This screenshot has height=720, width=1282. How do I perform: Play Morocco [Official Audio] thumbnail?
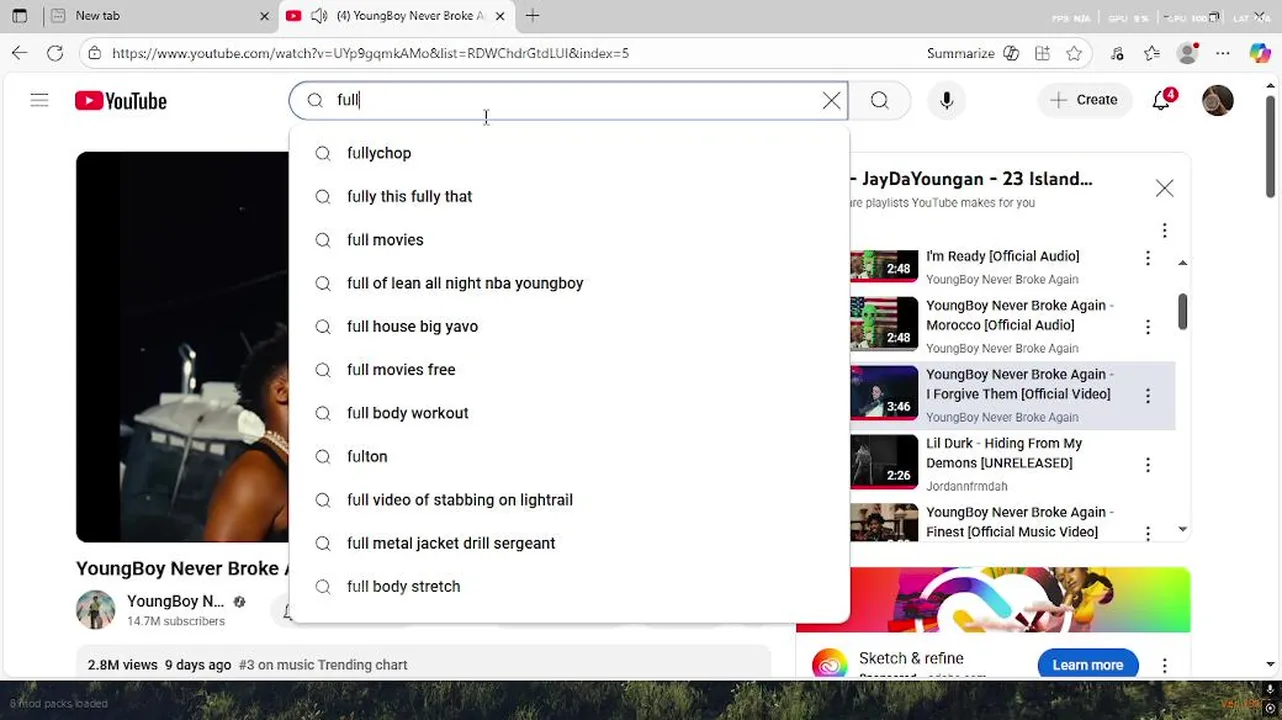884,323
